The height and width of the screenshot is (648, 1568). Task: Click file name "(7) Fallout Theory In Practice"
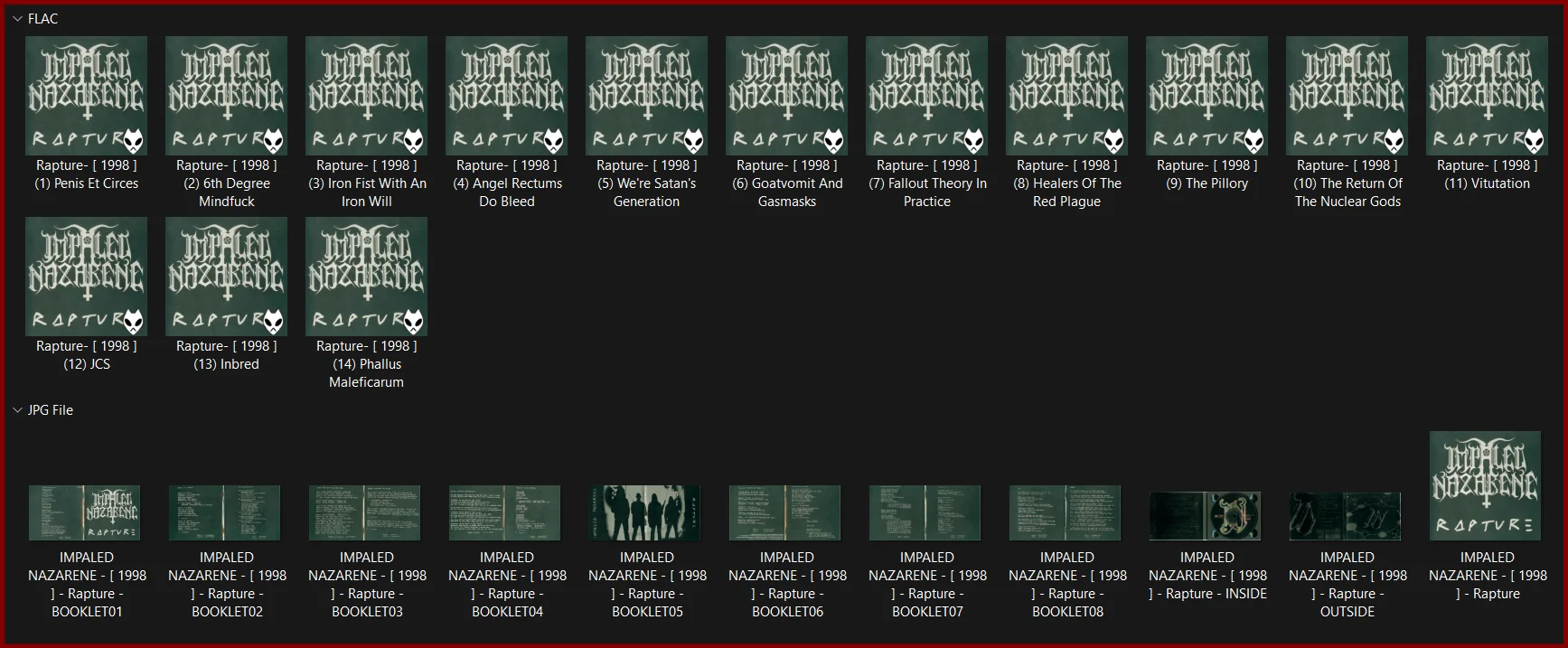[927, 183]
